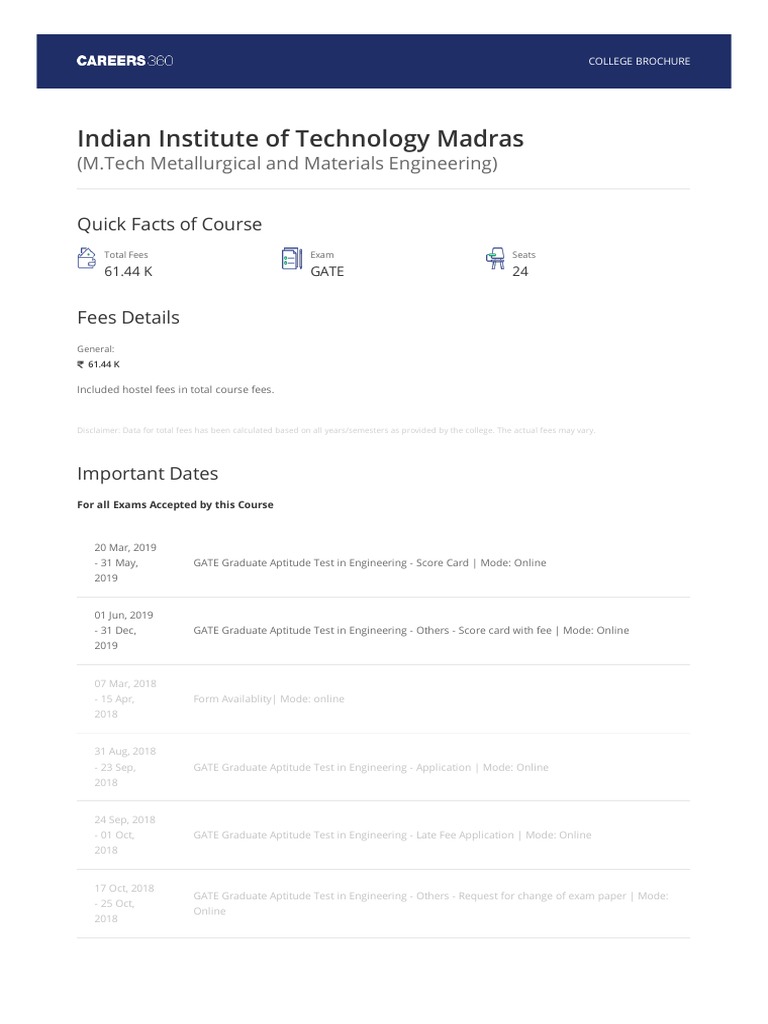768x1024 pixels.
Task: Click the 61.44 K total fees value
Action: point(128,271)
